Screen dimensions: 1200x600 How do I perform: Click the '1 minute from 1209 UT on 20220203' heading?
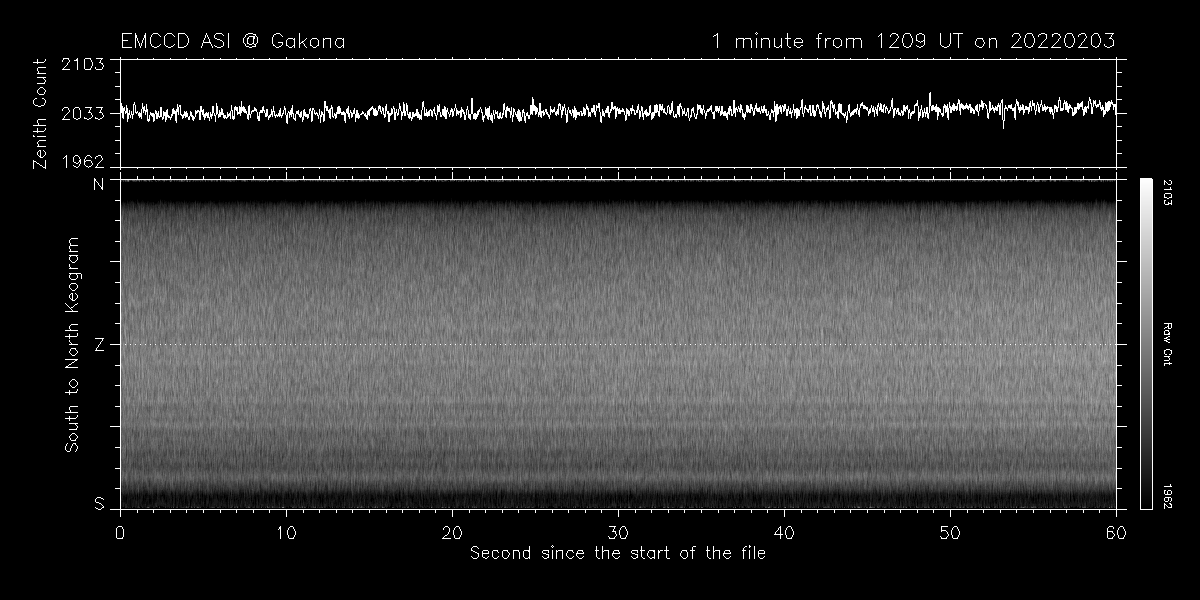(913, 42)
